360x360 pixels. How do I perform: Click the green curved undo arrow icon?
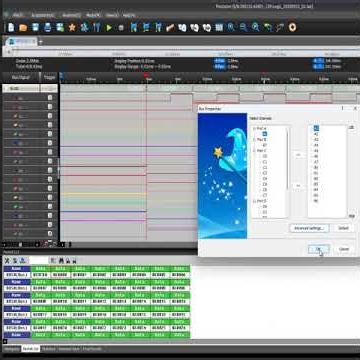click(268, 27)
